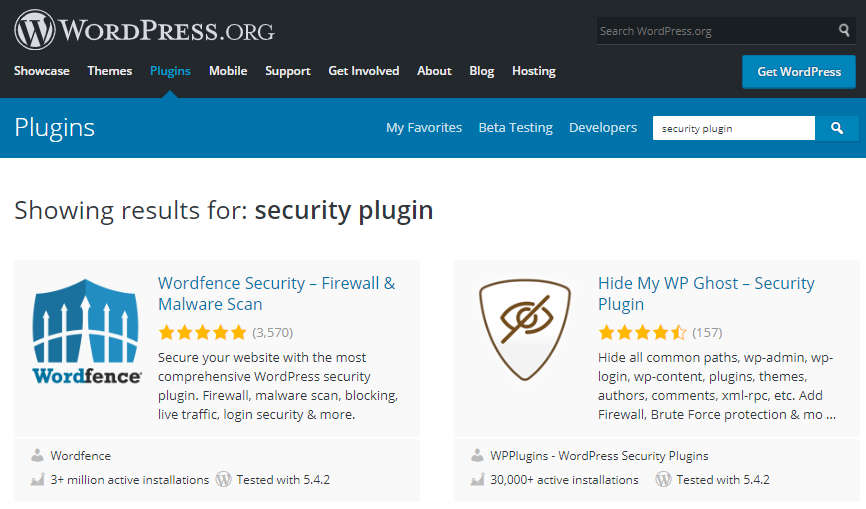Click Wordfence five-star rating
The width and height of the screenshot is (866, 509).
202,332
